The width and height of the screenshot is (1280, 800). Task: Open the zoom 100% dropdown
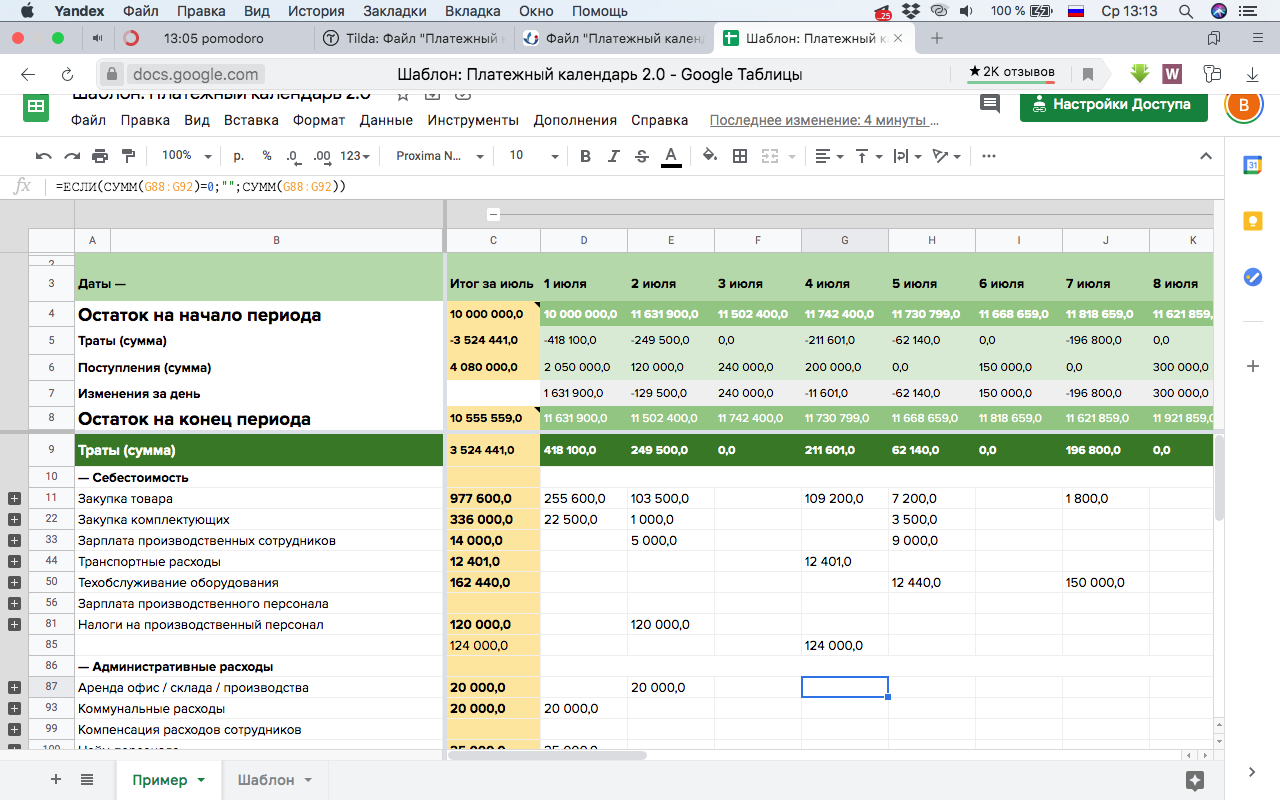tap(186, 156)
